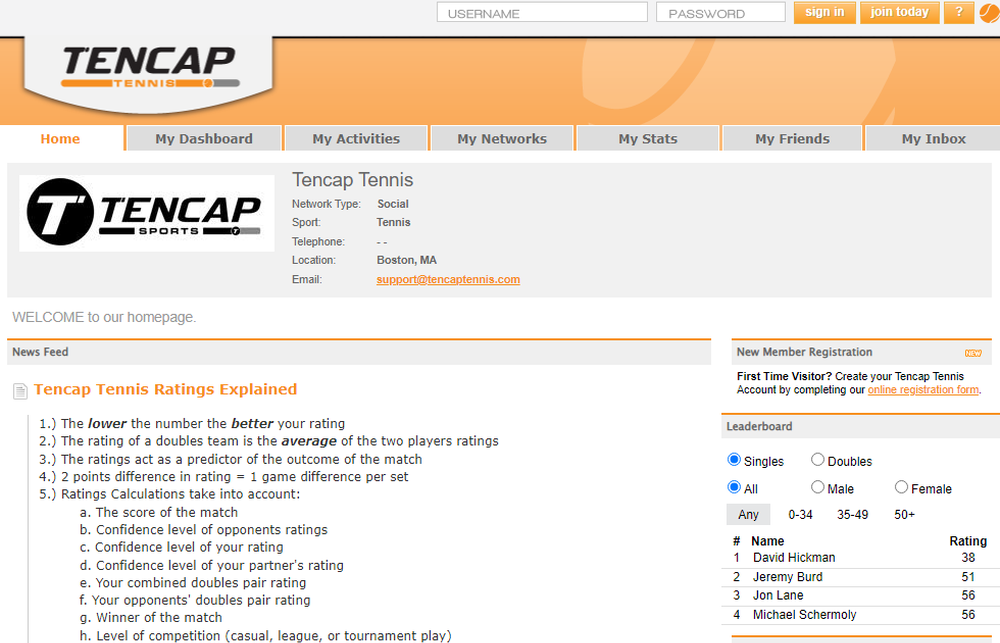Click the NEW badge on New Member Registration

click(972, 352)
